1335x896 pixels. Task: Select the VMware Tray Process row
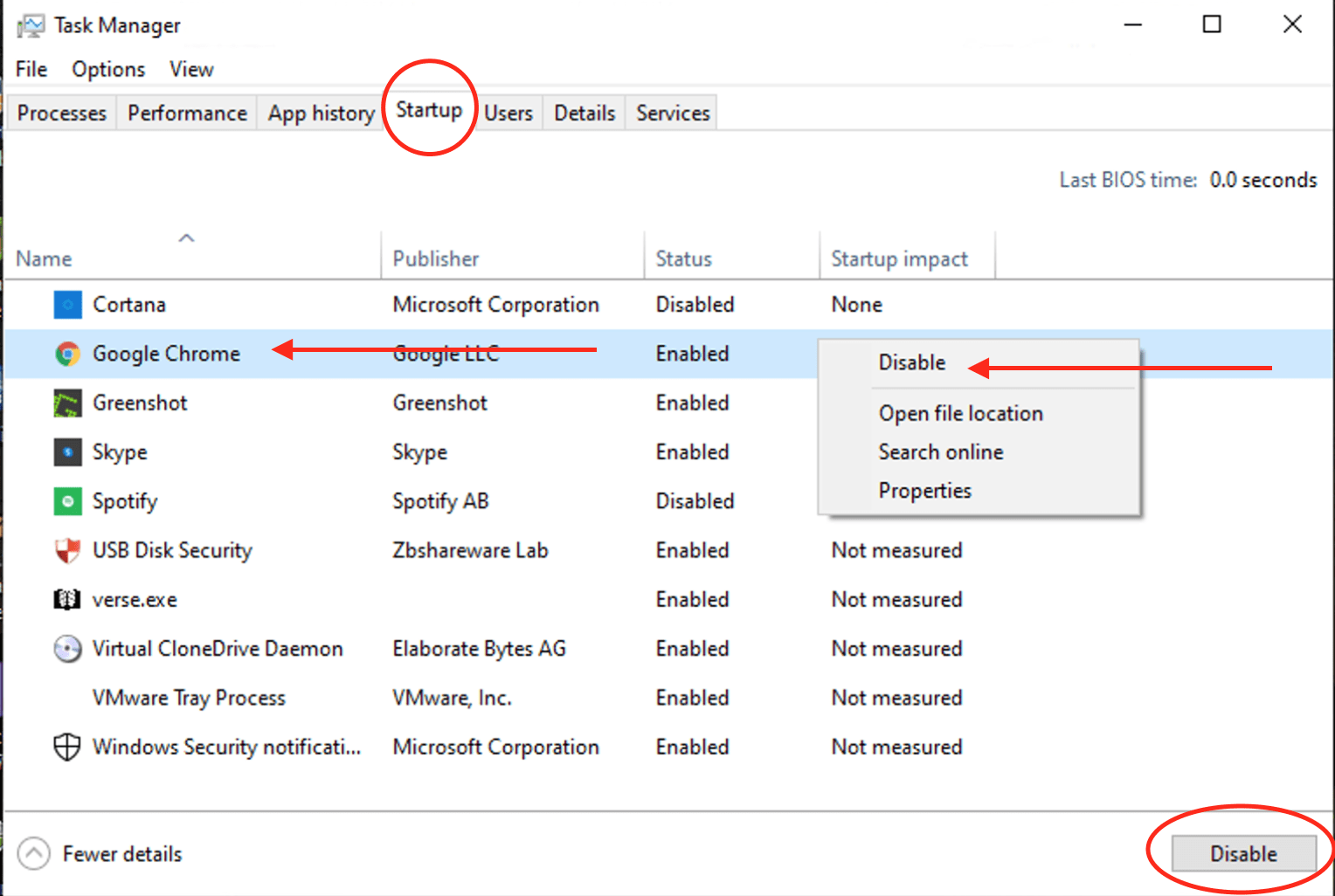189,698
